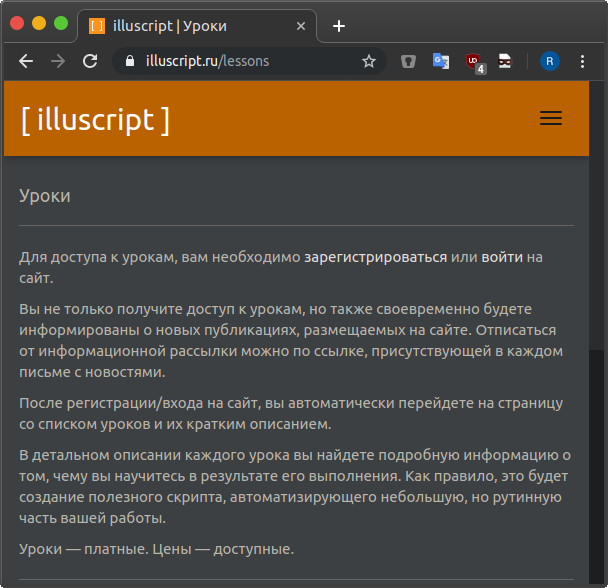Click the illuscript.ru/lessons address bar
This screenshot has height=588, width=608.
(249, 61)
